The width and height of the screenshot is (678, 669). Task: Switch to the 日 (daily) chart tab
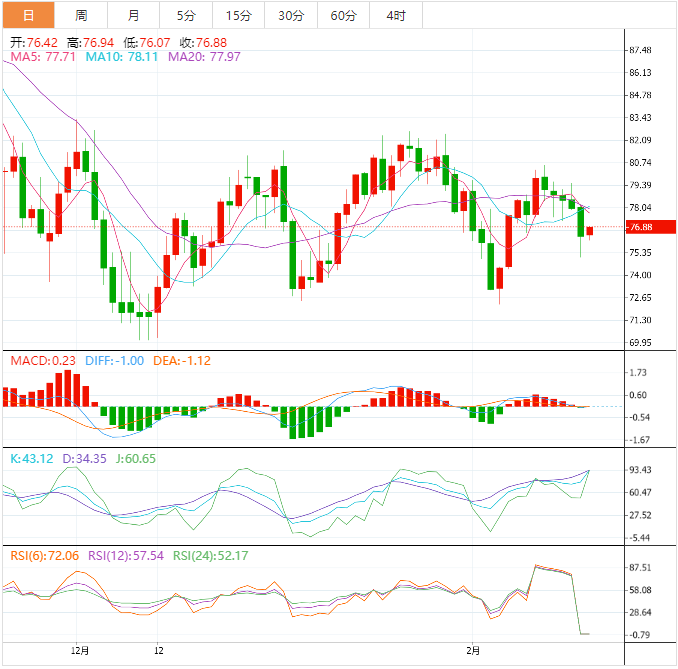(x=28, y=15)
